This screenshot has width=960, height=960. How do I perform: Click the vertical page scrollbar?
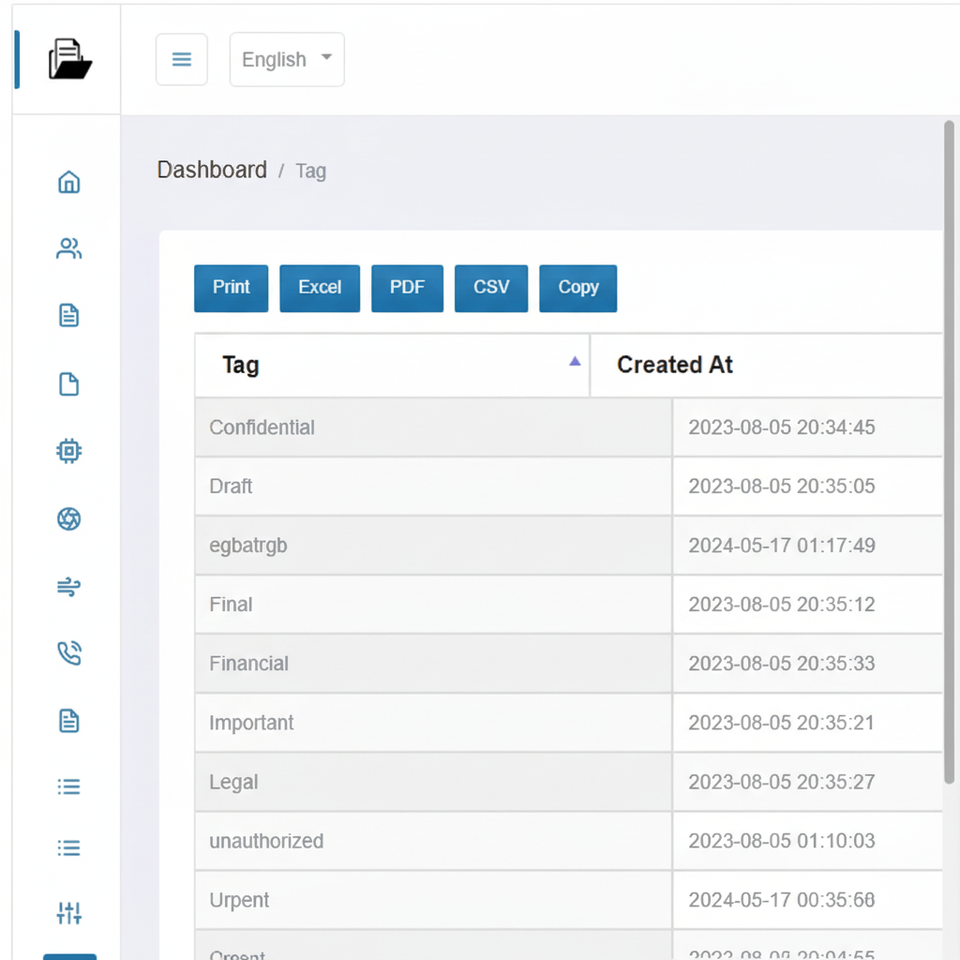(949, 450)
